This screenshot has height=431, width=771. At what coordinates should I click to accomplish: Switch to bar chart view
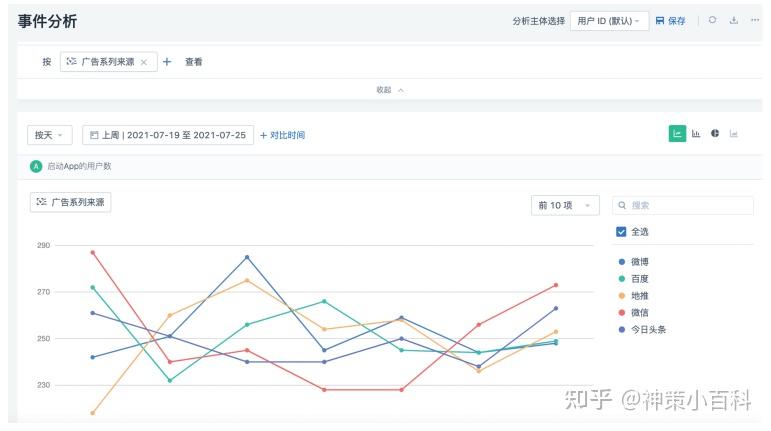pyautogui.click(x=696, y=134)
